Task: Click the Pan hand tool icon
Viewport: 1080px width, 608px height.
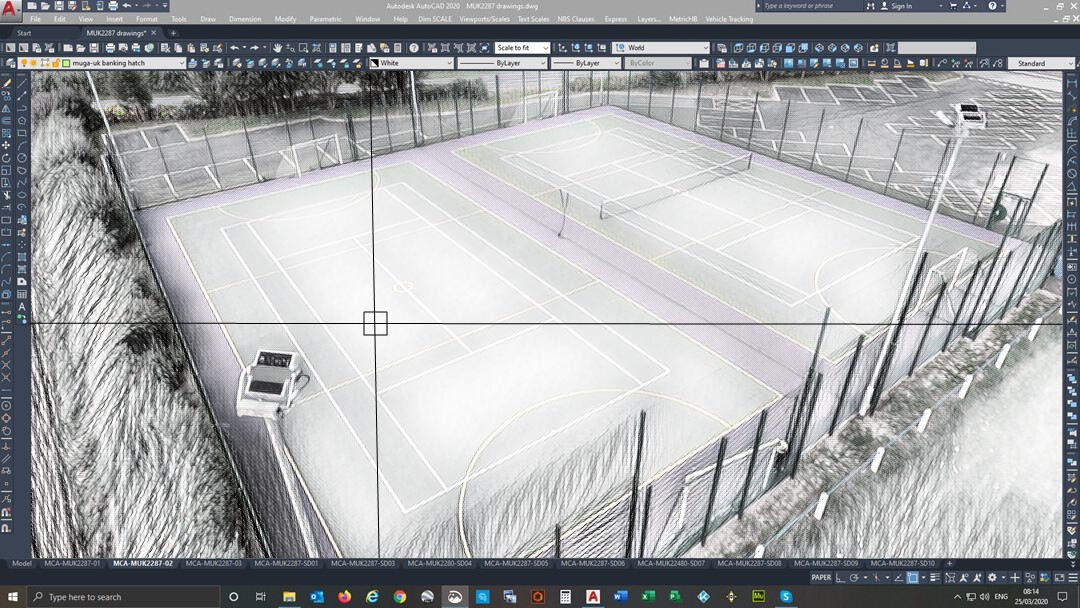Action: pos(277,48)
